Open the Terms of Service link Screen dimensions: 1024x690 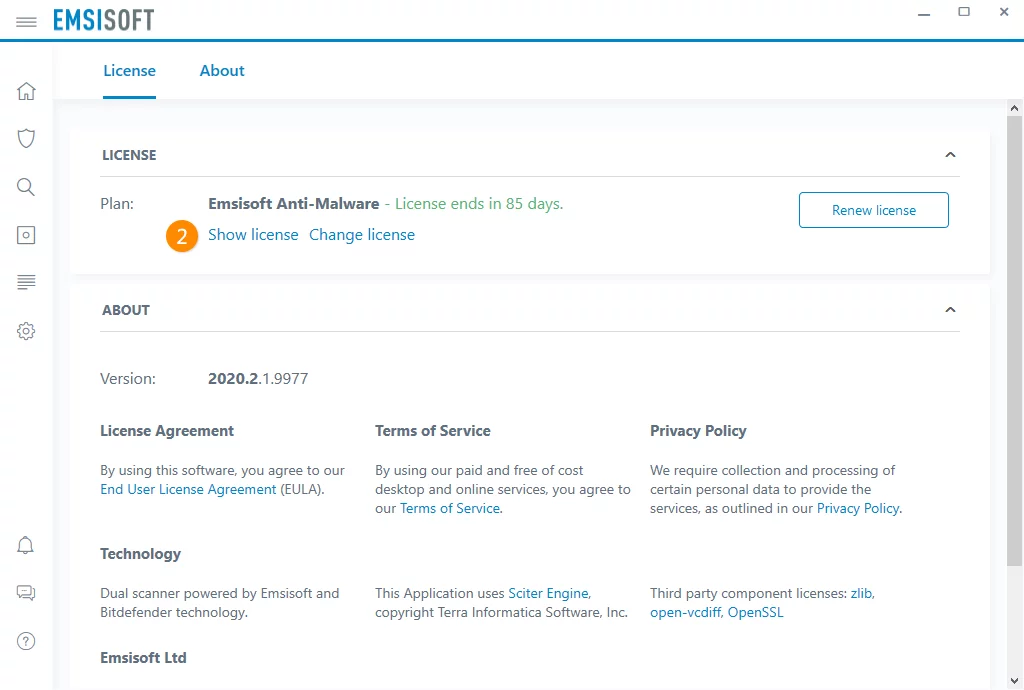[x=451, y=509]
